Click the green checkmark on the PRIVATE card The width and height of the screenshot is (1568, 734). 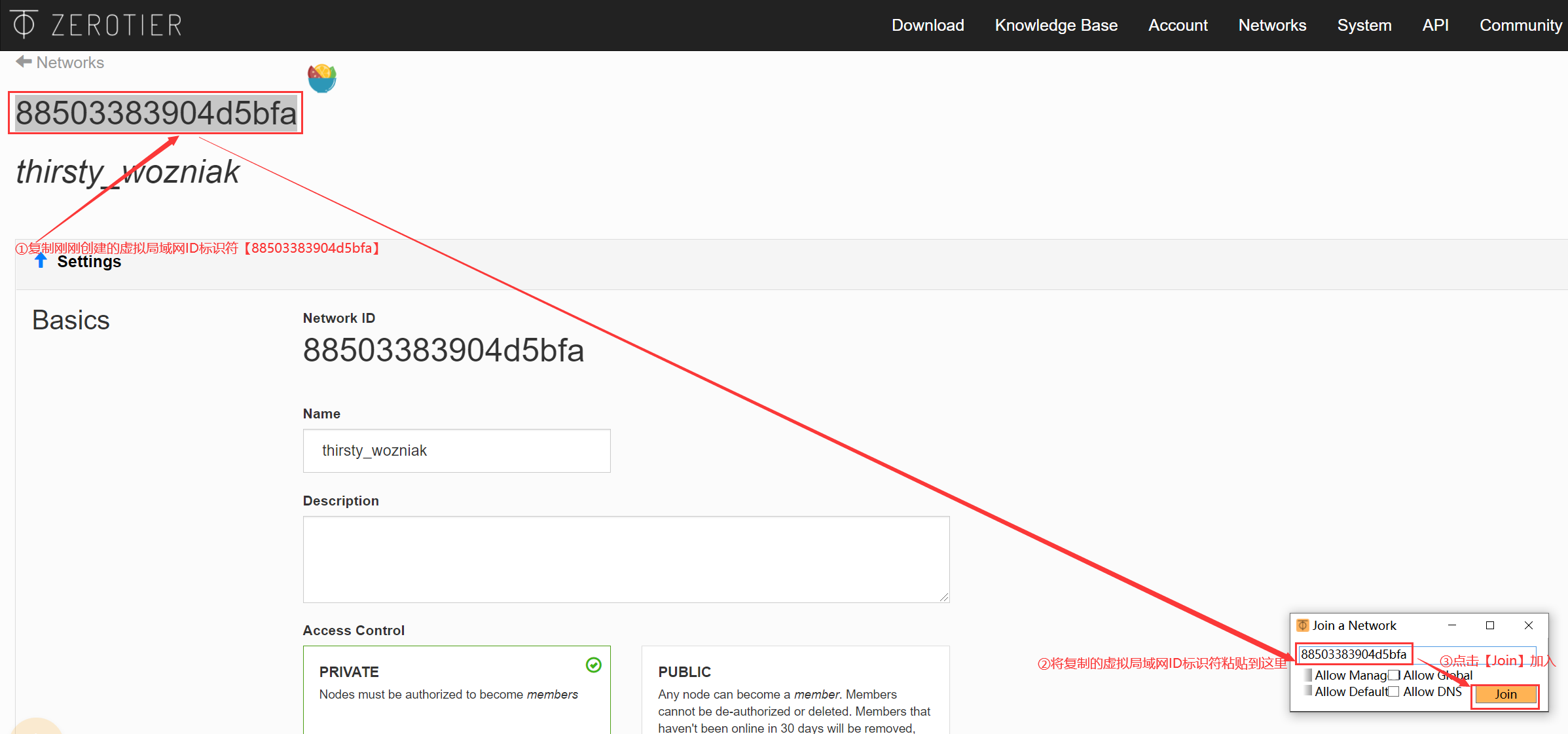click(x=593, y=665)
